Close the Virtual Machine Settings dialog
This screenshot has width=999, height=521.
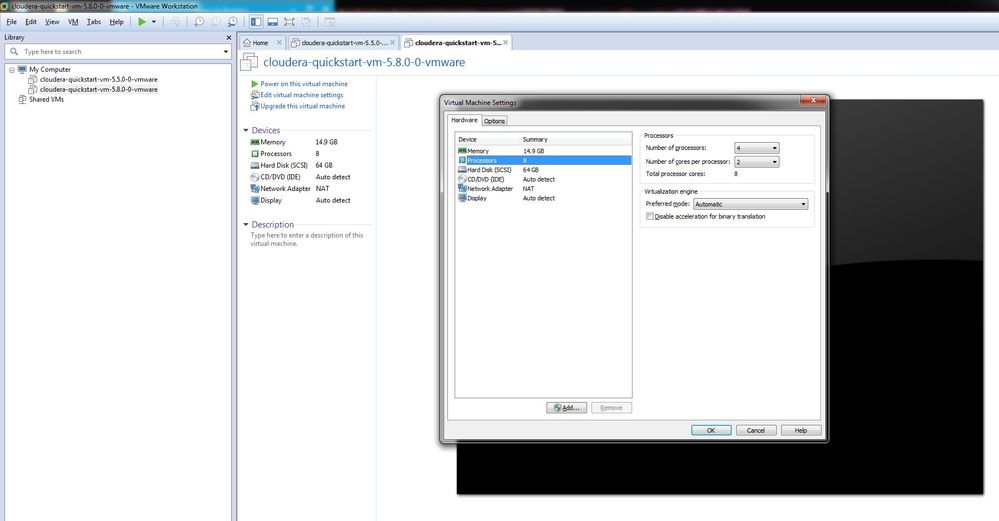coord(813,101)
